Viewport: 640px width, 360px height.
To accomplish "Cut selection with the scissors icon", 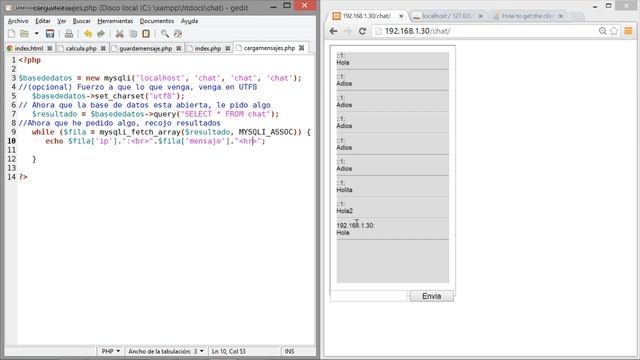I will 120,34.
